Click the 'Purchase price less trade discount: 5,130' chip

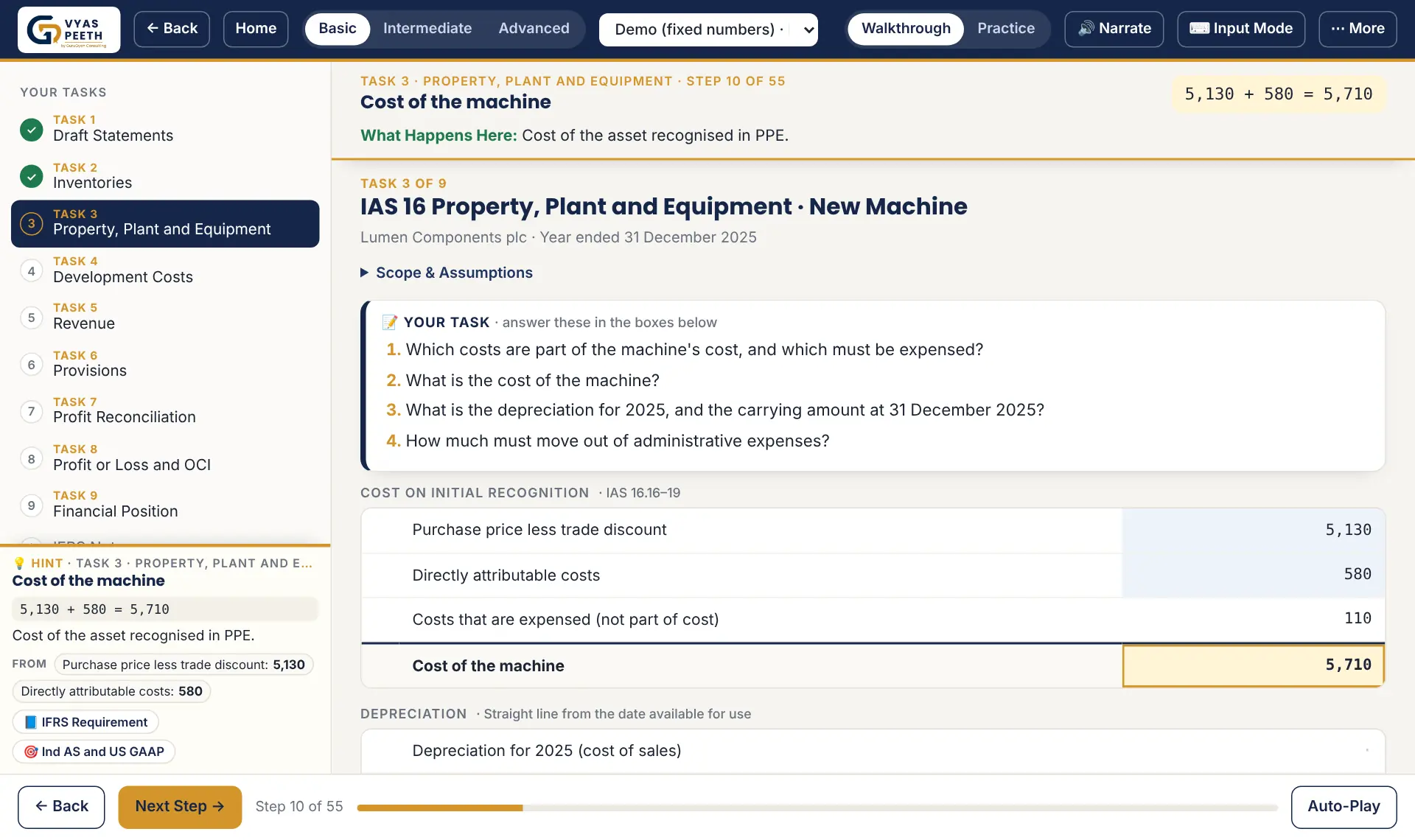184,665
